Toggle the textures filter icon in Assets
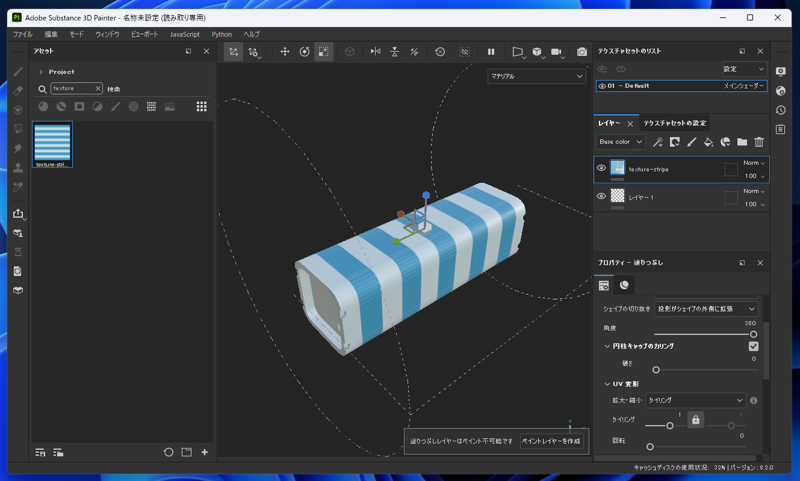This screenshot has width=800, height=481. pyautogui.click(x=152, y=106)
